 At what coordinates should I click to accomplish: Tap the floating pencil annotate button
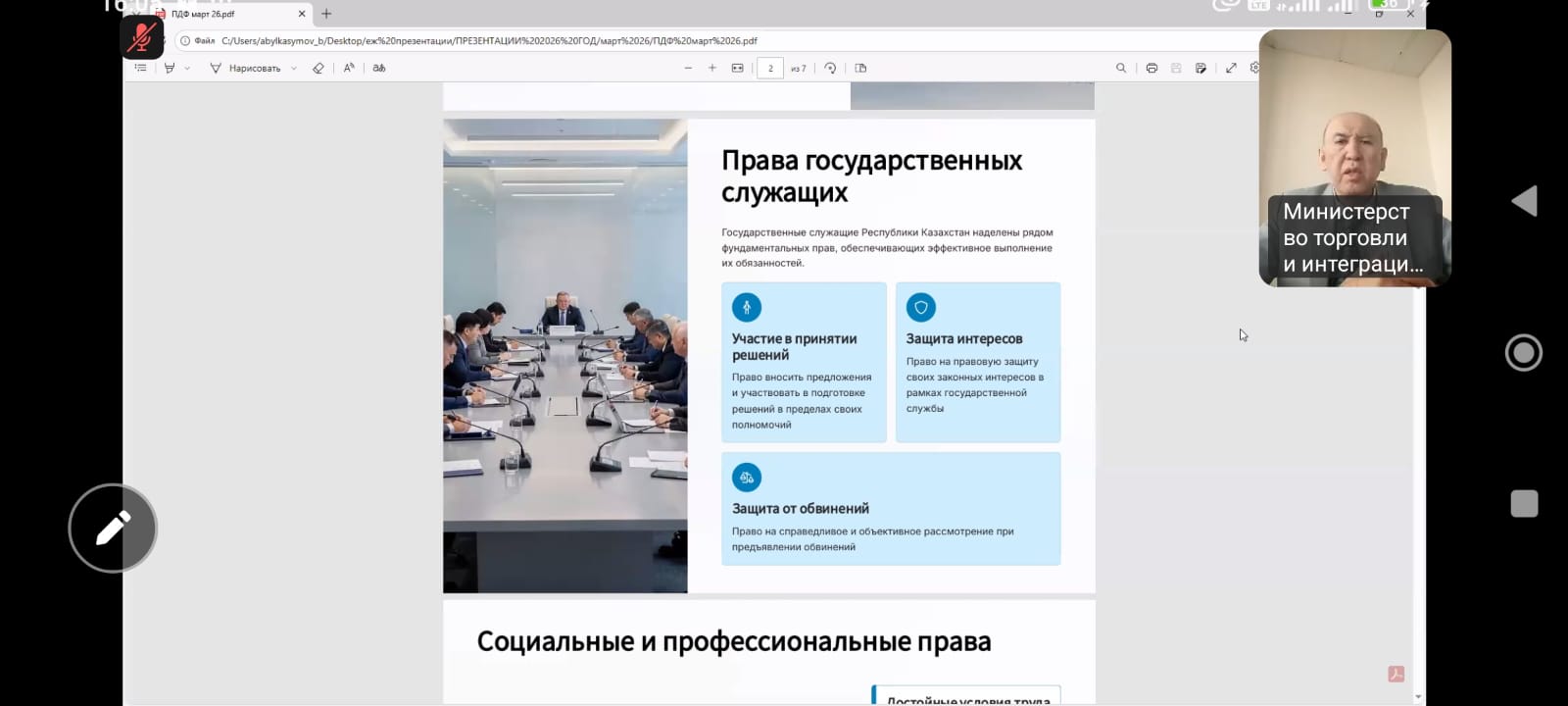pyautogui.click(x=113, y=529)
